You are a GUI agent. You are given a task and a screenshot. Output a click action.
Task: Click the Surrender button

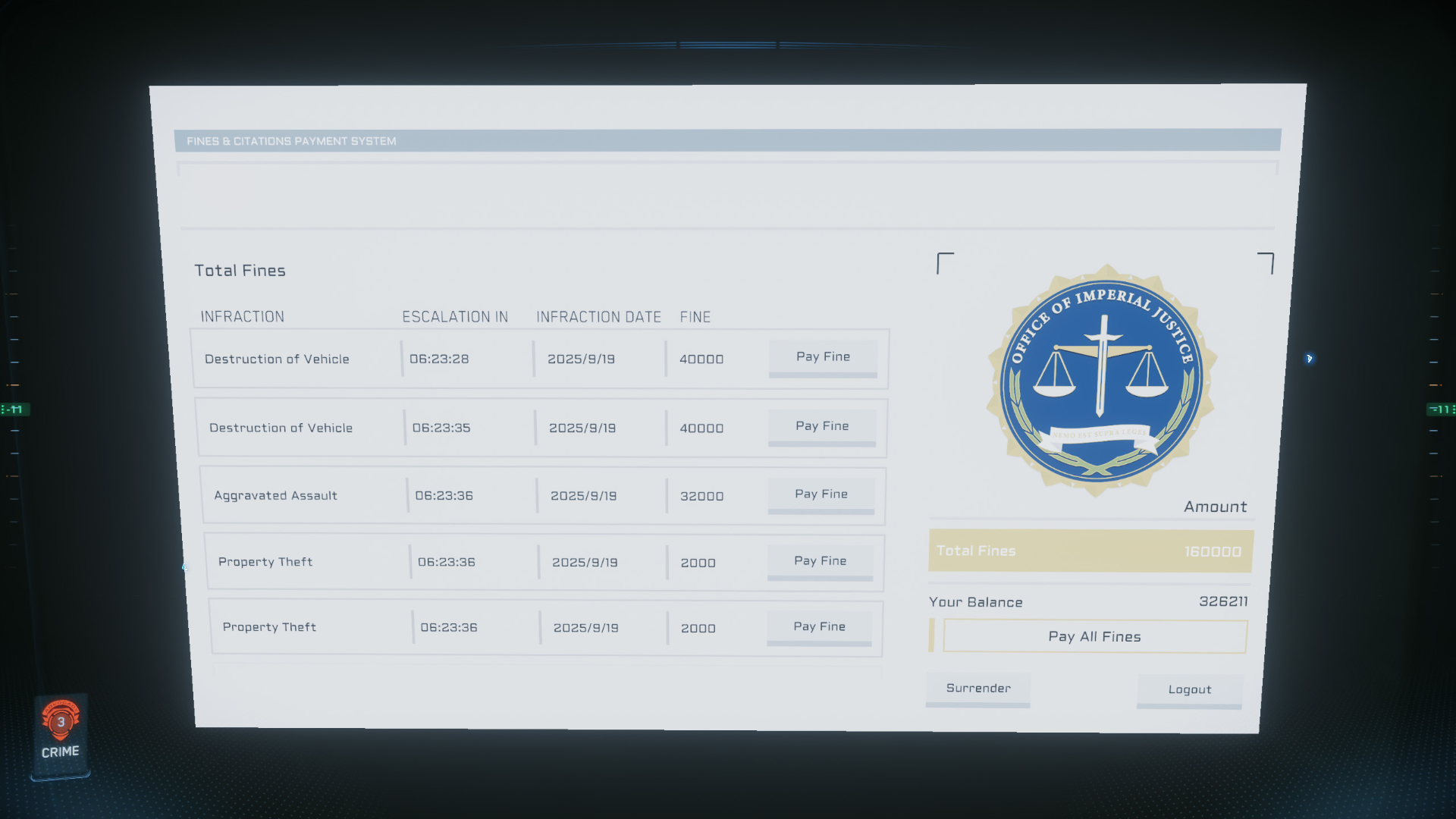[977, 689]
